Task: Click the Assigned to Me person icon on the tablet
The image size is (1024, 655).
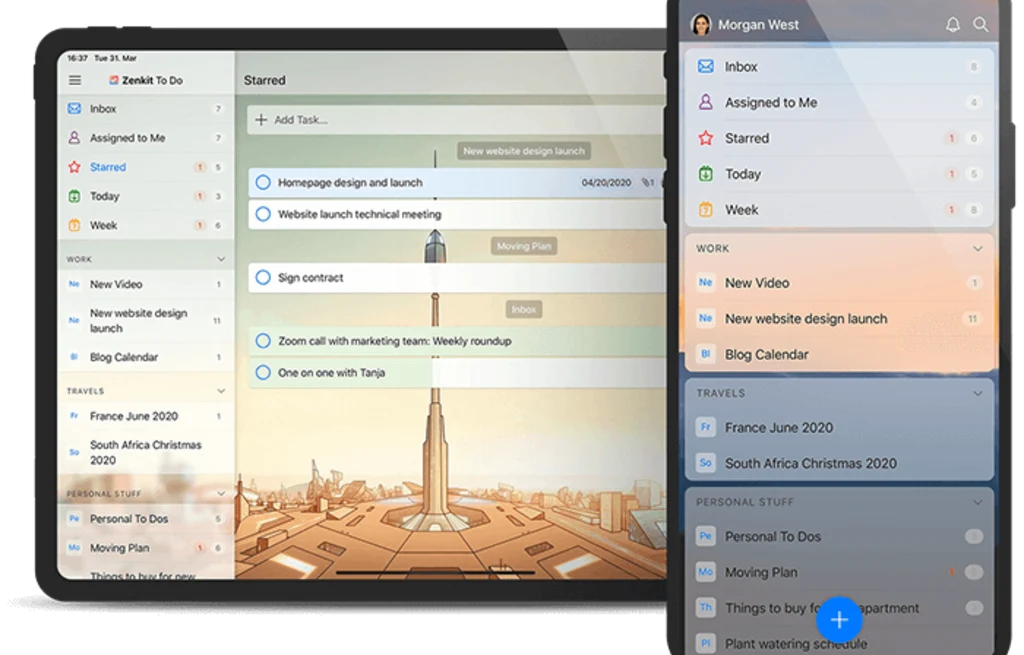Action: pyautogui.click(x=74, y=138)
